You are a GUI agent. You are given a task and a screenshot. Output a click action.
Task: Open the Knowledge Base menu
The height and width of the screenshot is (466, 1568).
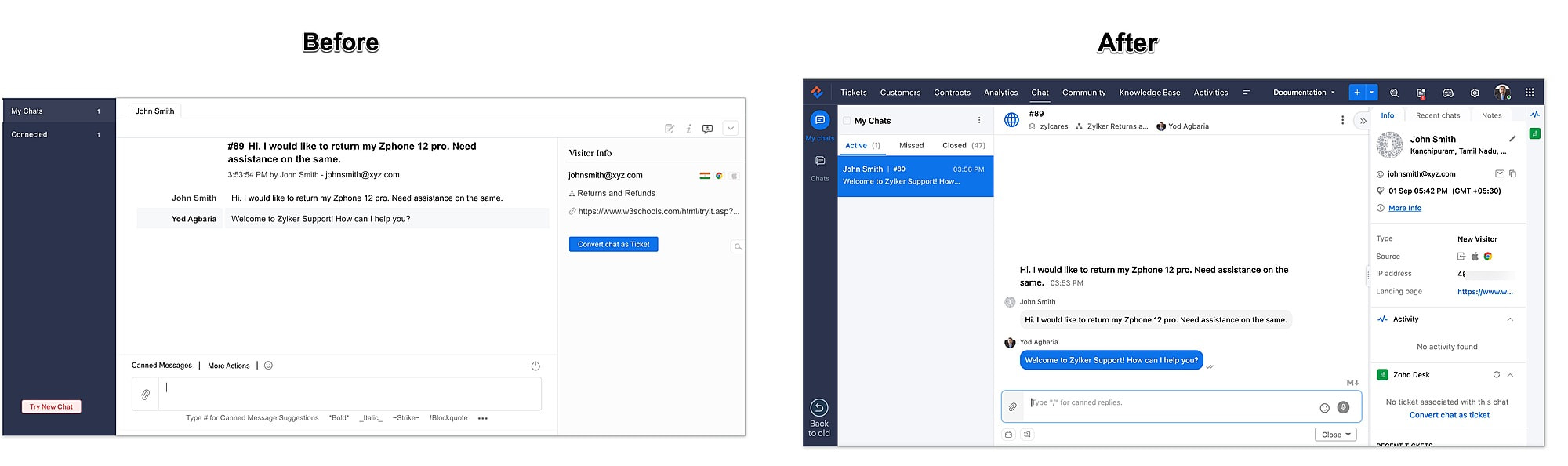pos(1149,93)
